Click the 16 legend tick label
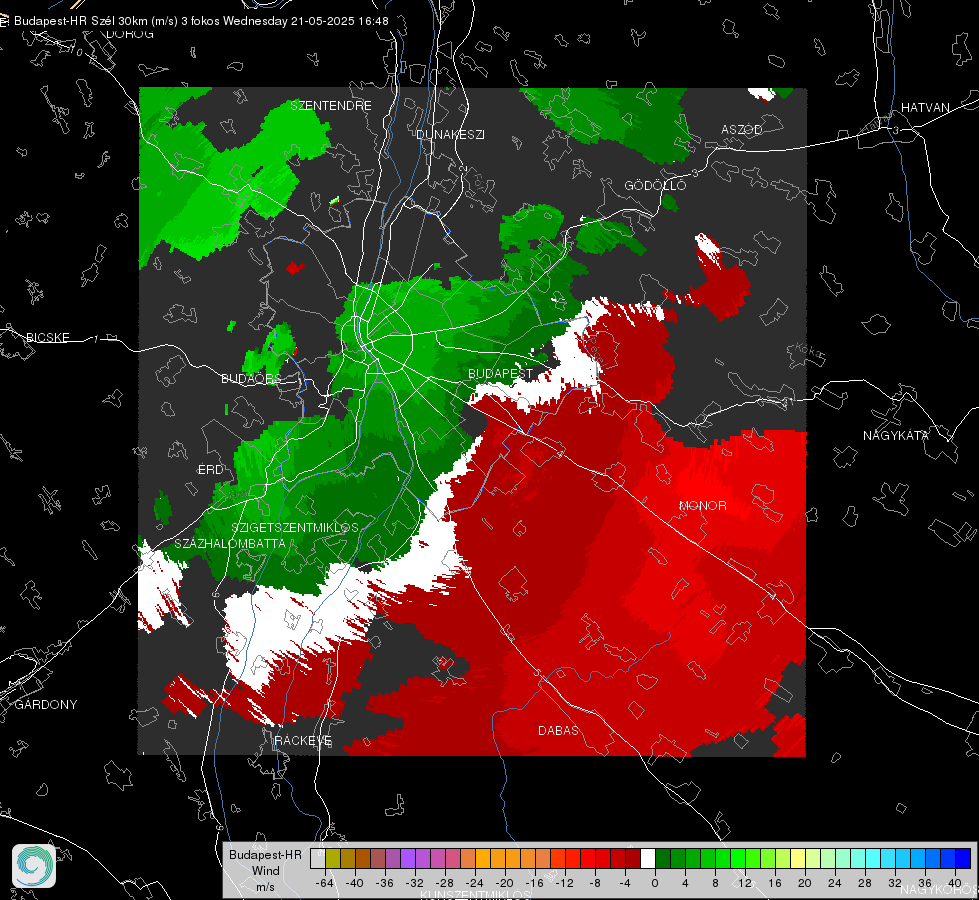The width and height of the screenshot is (979, 900). pyautogui.click(x=775, y=883)
